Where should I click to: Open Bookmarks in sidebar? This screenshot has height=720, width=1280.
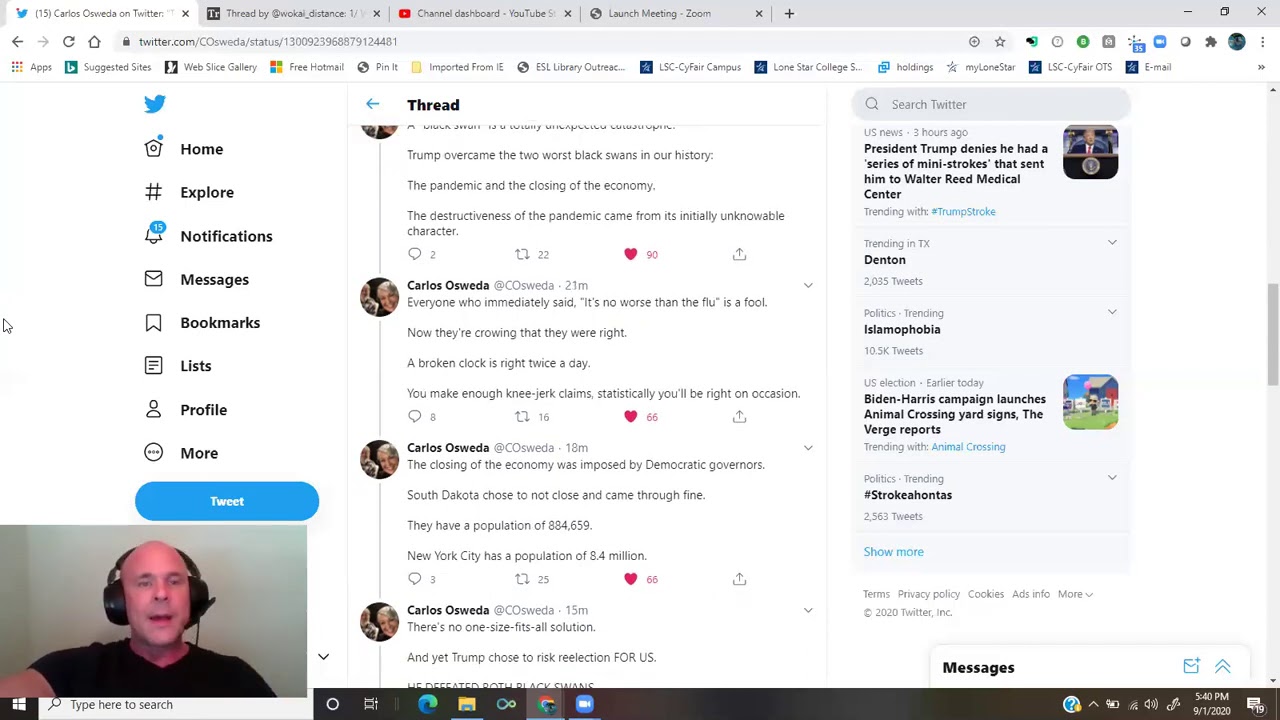[201, 322]
